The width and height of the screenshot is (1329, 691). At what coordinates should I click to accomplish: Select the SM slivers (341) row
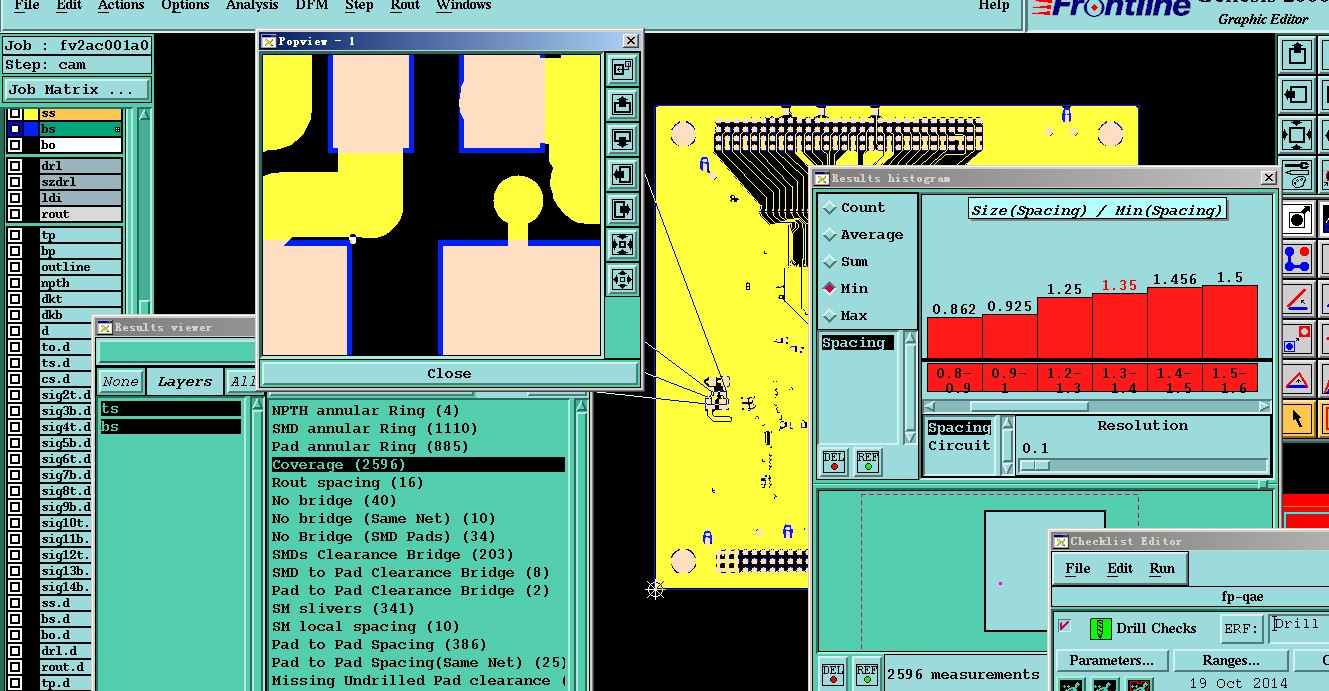[418, 609]
